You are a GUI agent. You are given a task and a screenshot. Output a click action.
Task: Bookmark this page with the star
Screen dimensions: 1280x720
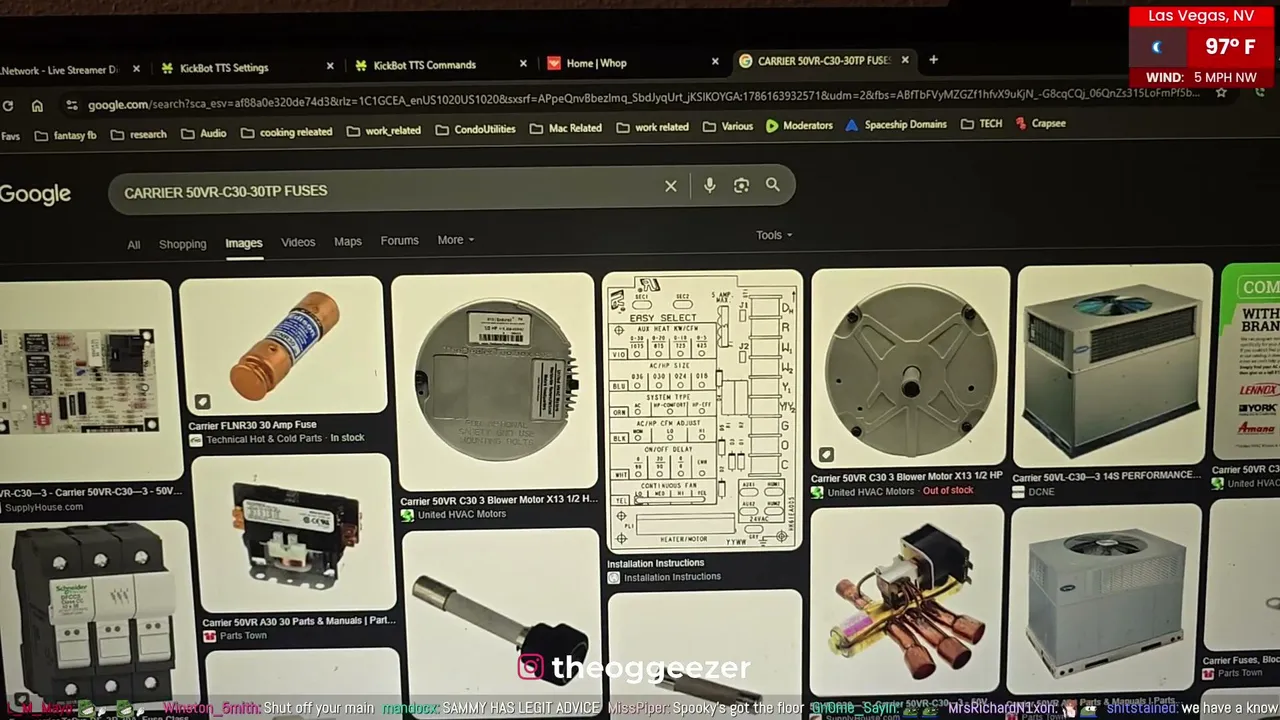[x=1221, y=93]
